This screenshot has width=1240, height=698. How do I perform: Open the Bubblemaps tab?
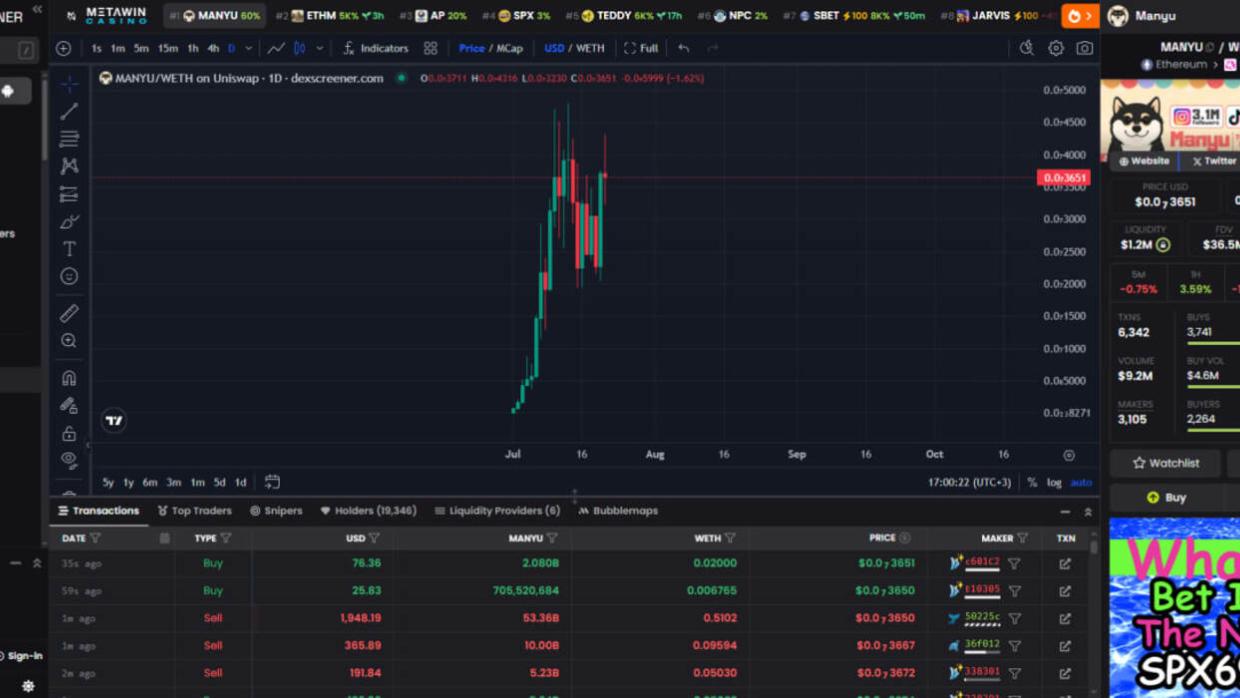click(618, 511)
